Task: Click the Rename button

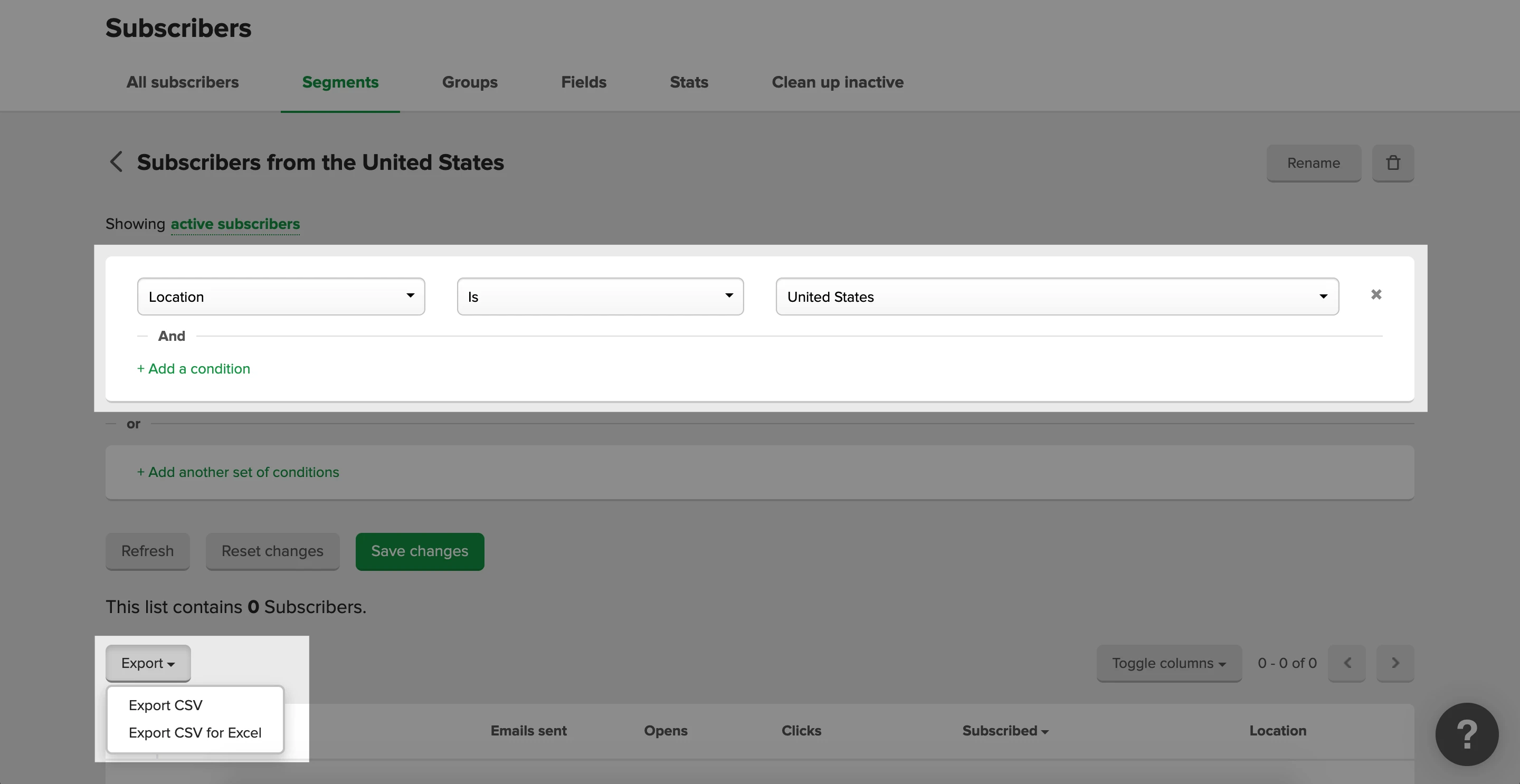Action: (1313, 163)
